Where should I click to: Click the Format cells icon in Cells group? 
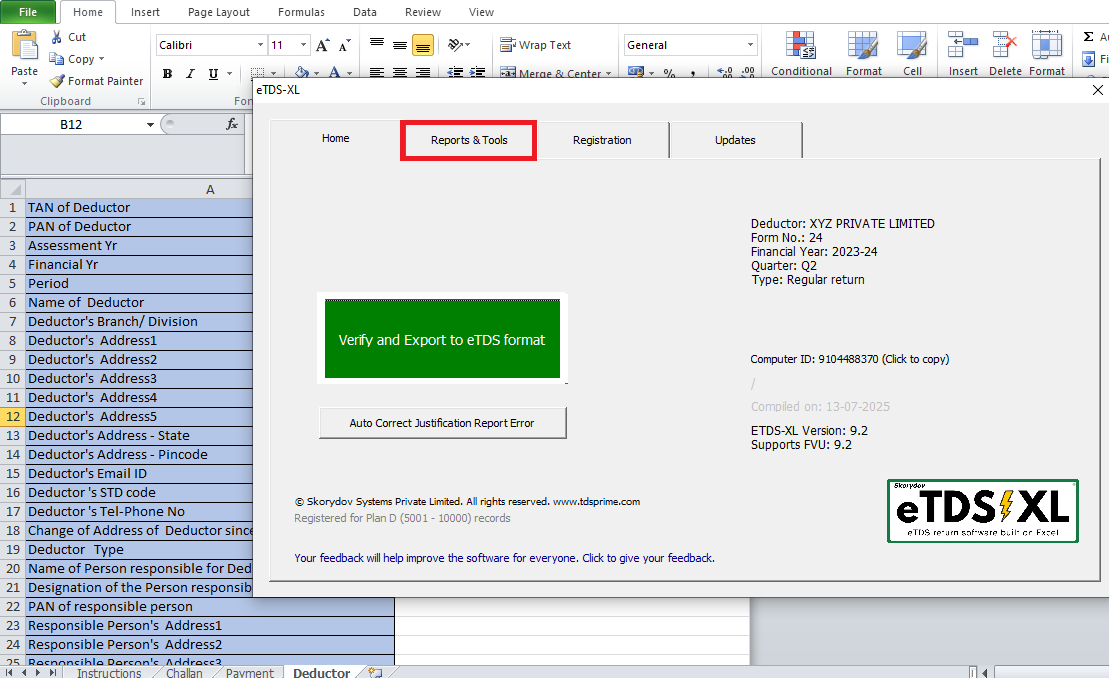1046,45
